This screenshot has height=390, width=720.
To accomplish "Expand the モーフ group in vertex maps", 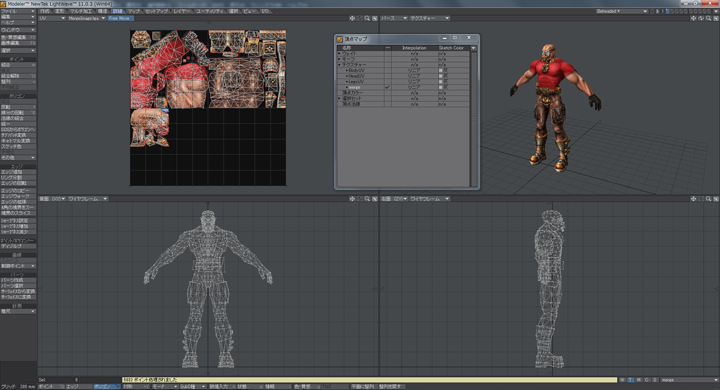I will point(339,59).
